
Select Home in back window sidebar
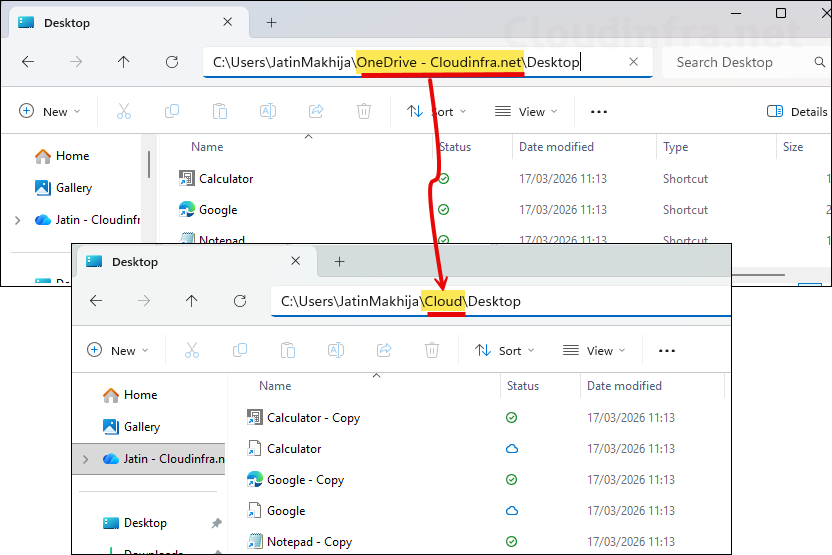pos(62,156)
